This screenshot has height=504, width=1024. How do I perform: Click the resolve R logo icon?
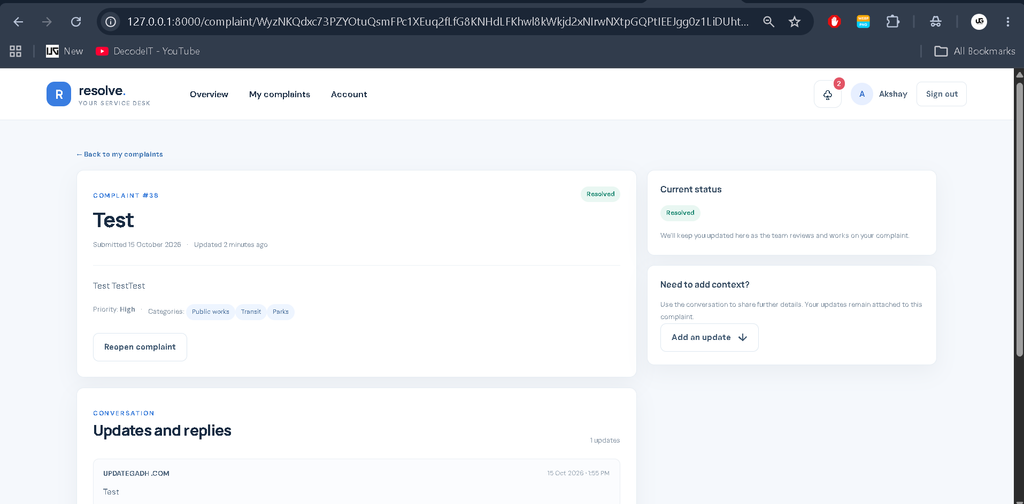[x=59, y=94]
